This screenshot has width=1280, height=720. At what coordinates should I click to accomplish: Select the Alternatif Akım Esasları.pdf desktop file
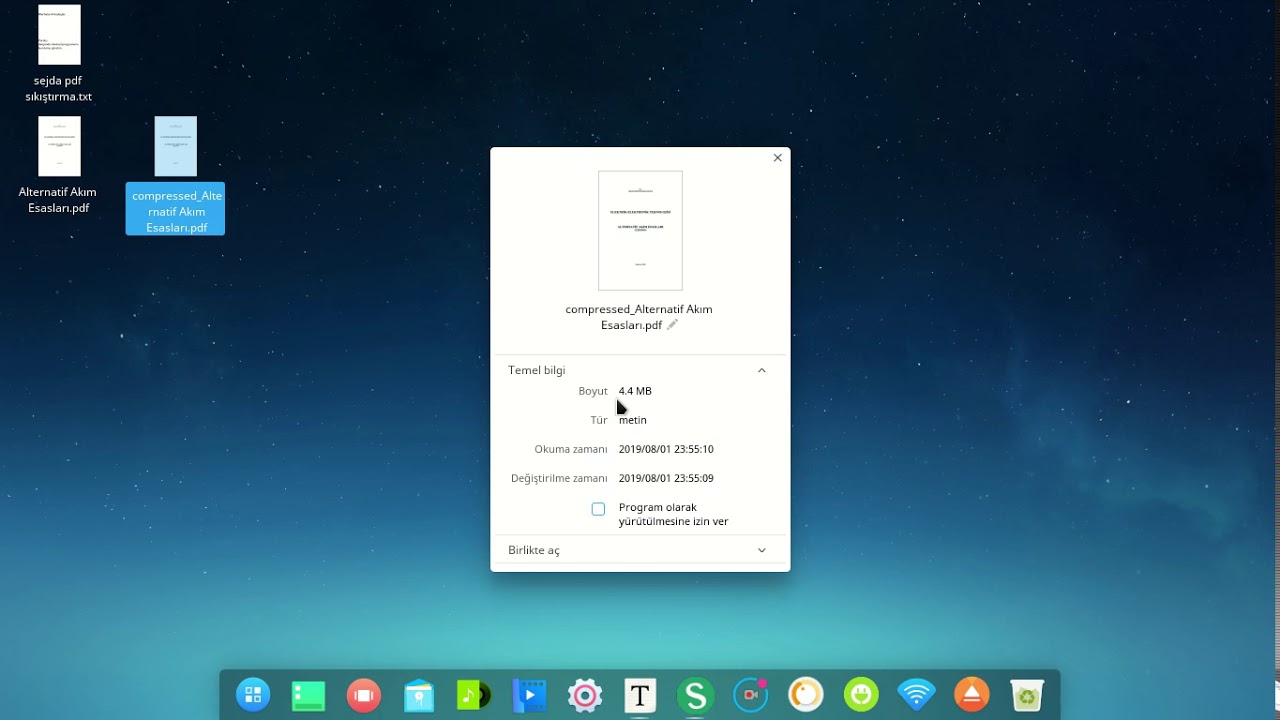[59, 166]
